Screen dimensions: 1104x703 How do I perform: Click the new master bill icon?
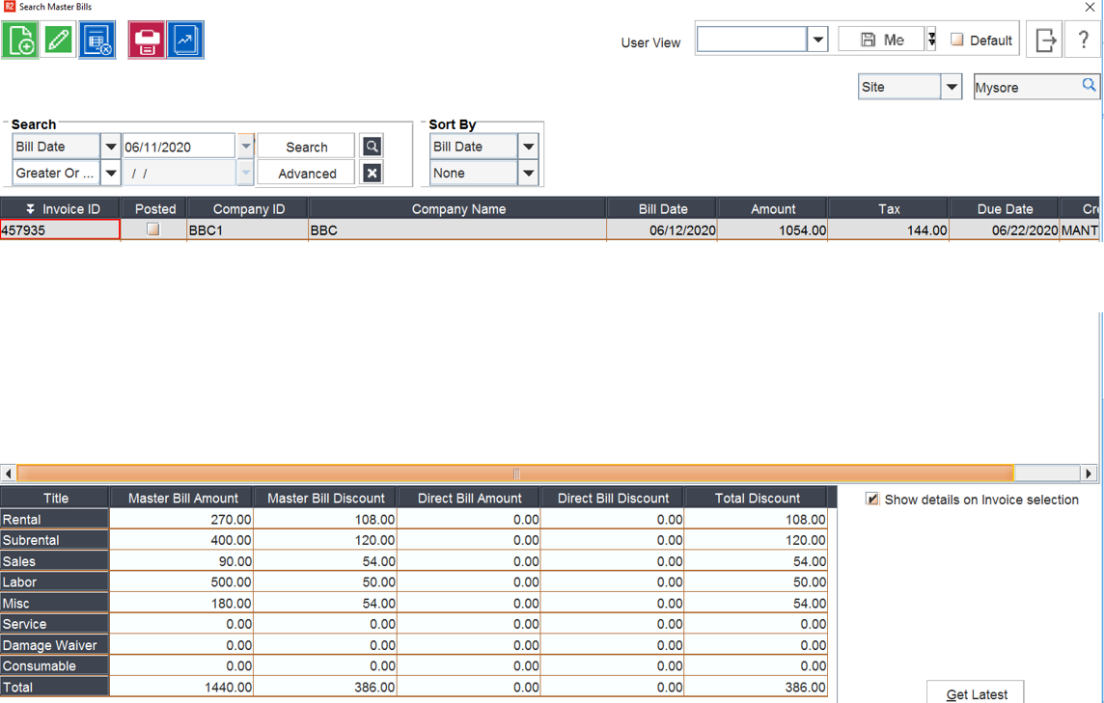[21, 39]
